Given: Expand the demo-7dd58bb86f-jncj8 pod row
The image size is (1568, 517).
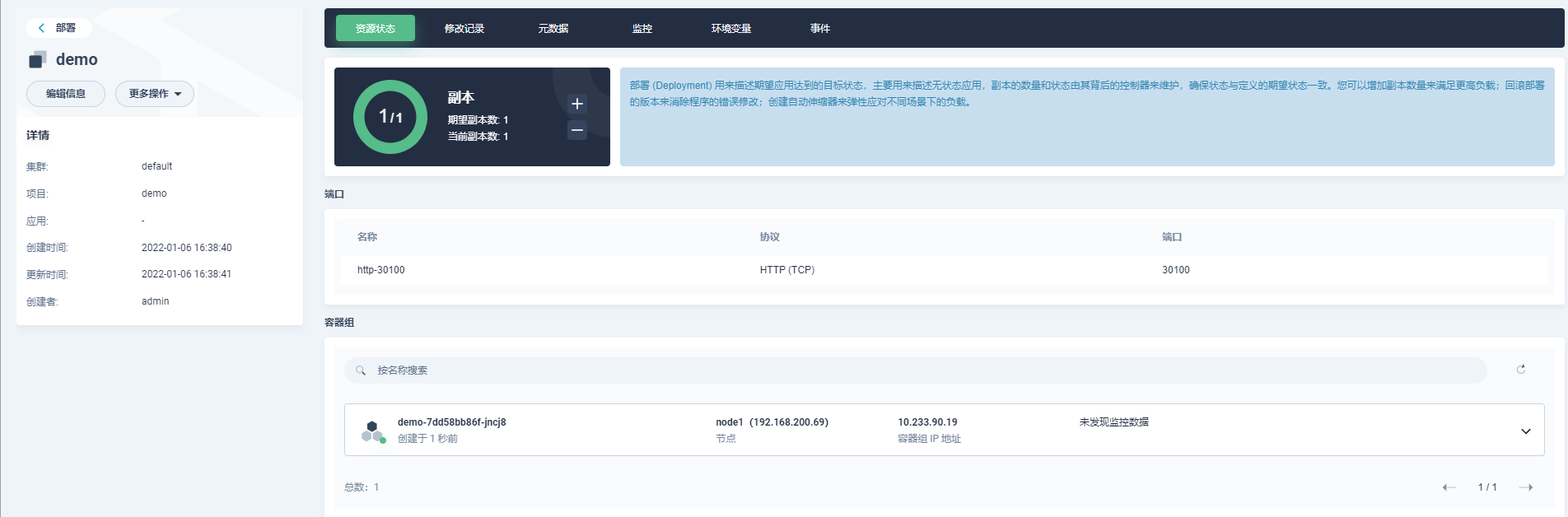Looking at the screenshot, I should click(1525, 431).
